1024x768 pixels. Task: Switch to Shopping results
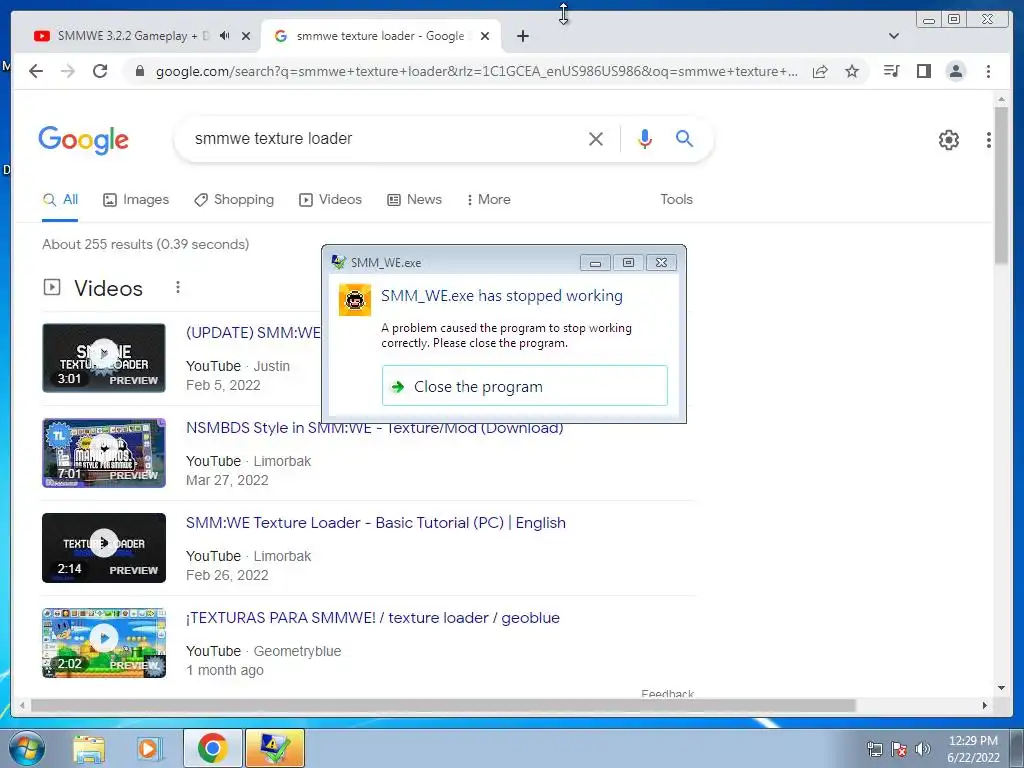coord(234,200)
